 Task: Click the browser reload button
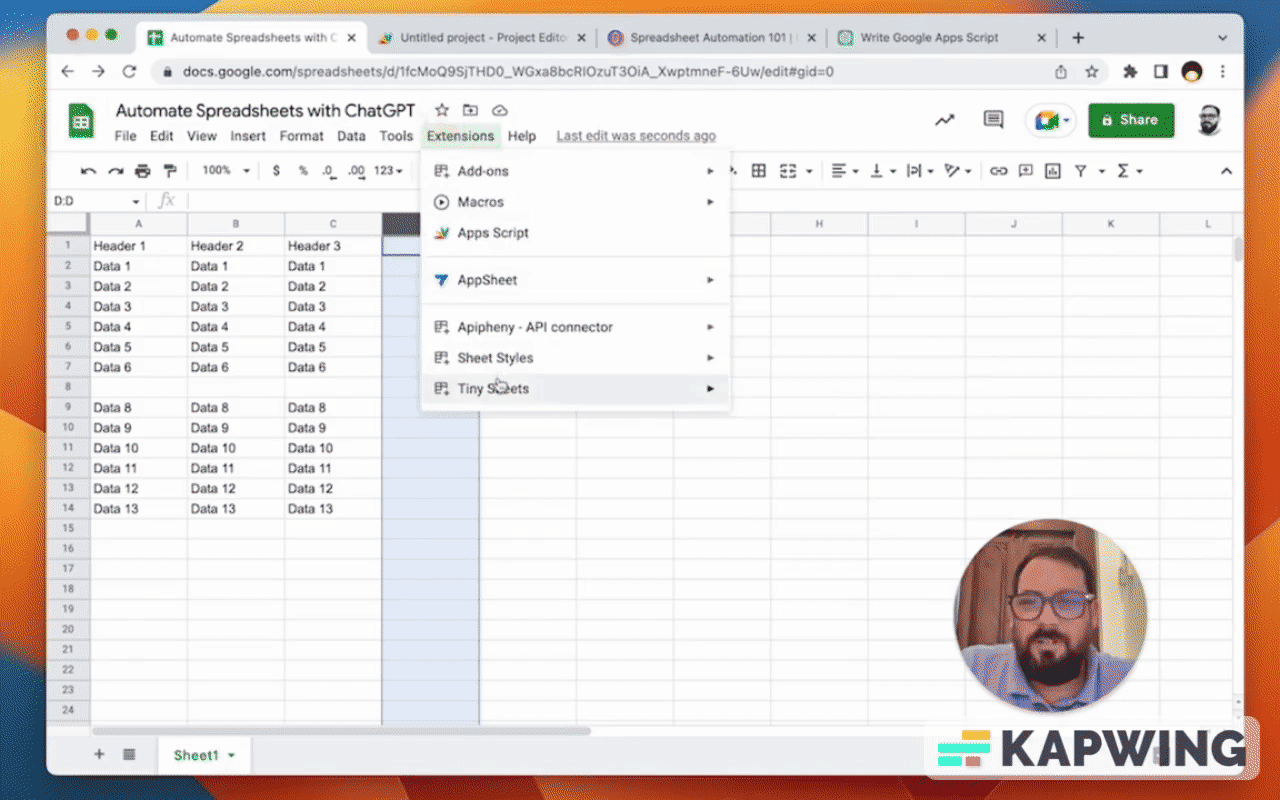coord(129,72)
